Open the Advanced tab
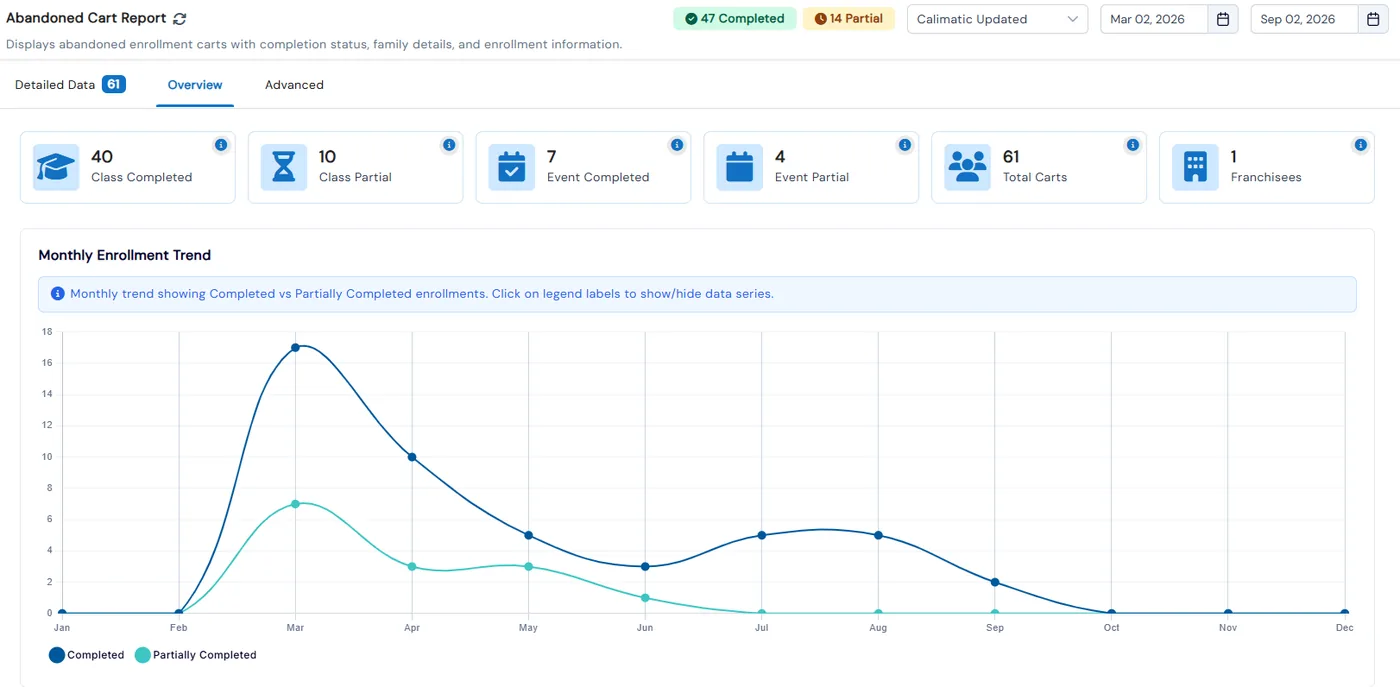The height and width of the screenshot is (687, 1400). pos(294,85)
